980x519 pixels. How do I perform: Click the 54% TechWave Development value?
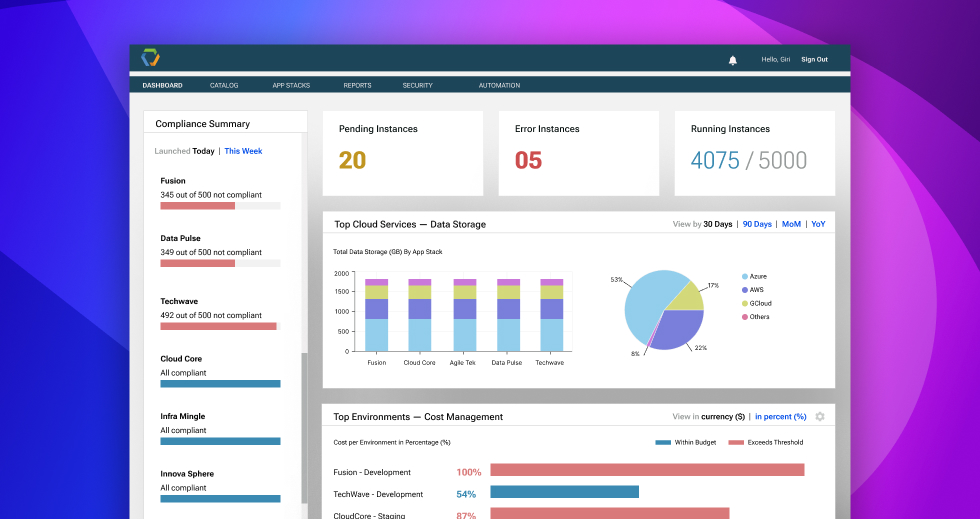[x=466, y=494]
